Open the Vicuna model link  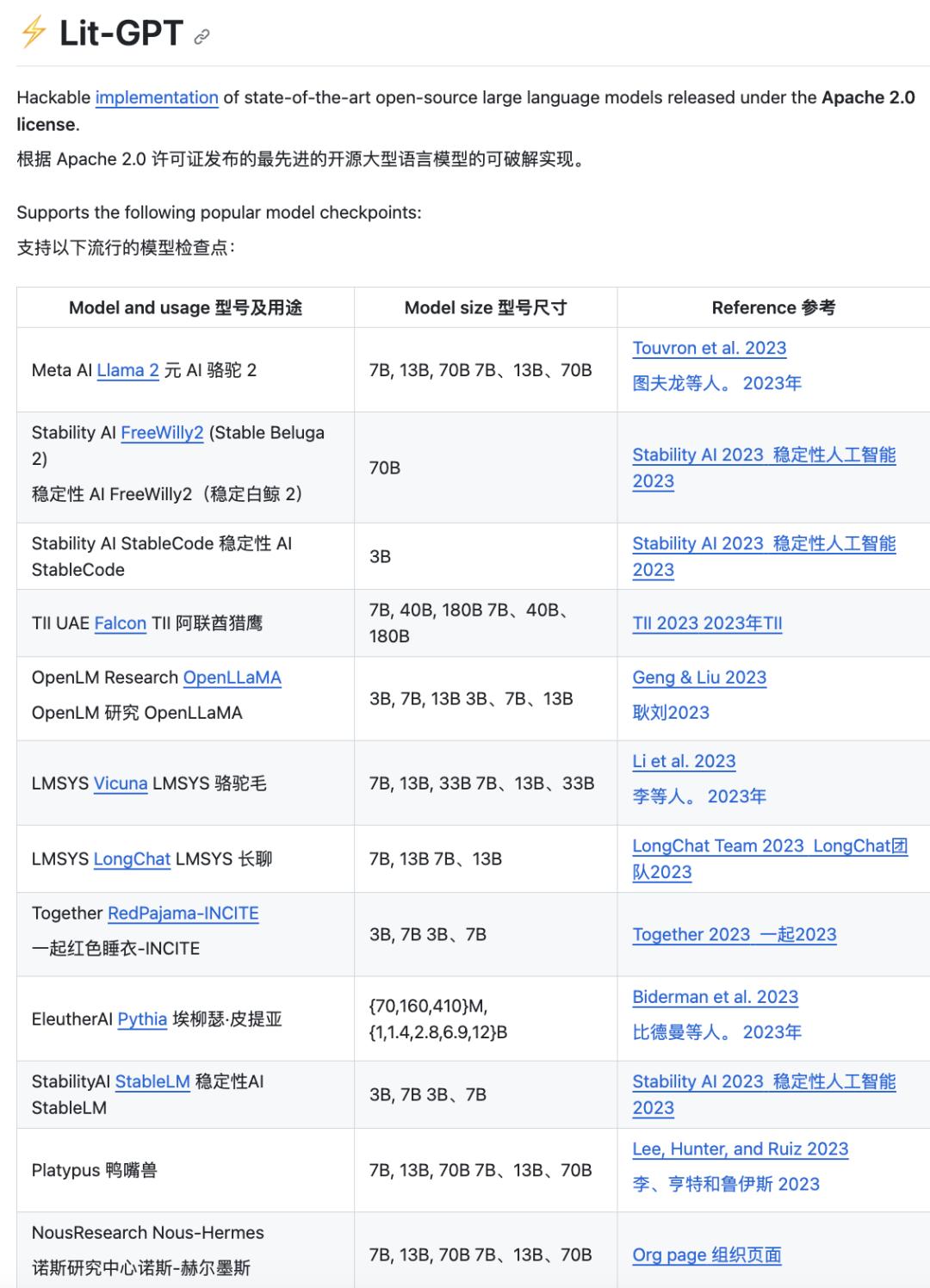[x=121, y=783]
